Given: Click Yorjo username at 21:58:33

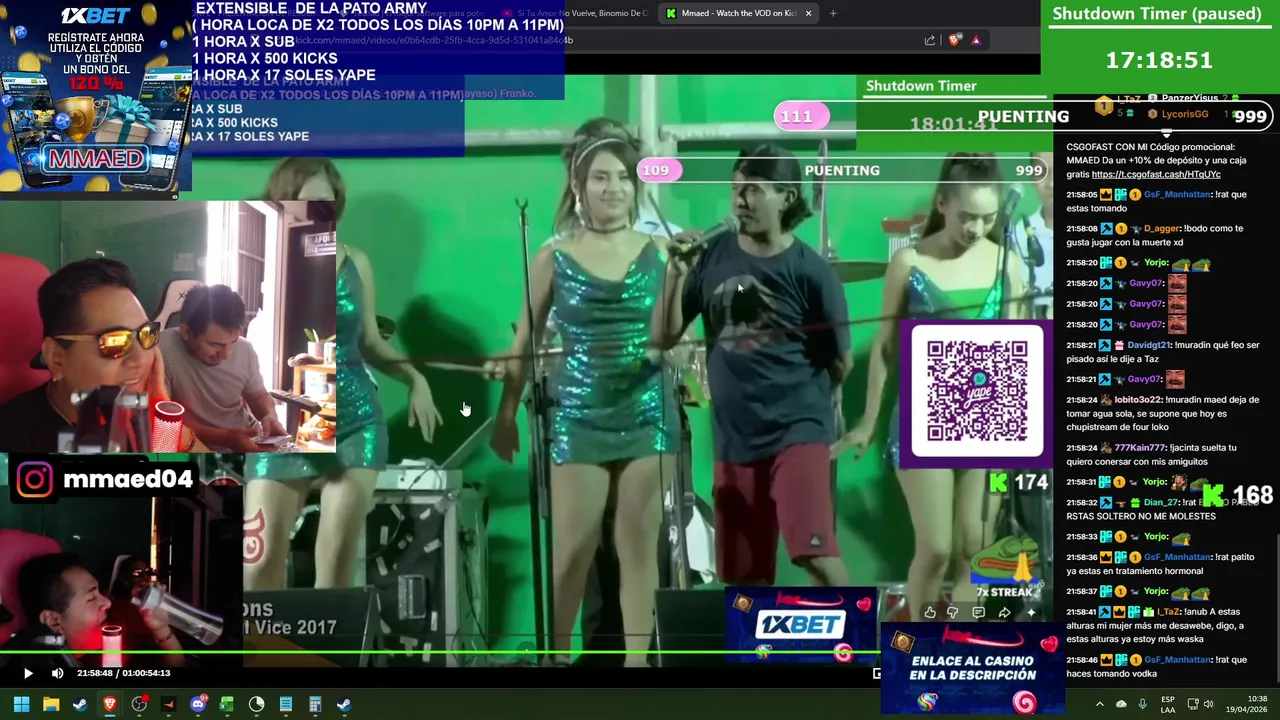Looking at the screenshot, I should (1156, 537).
